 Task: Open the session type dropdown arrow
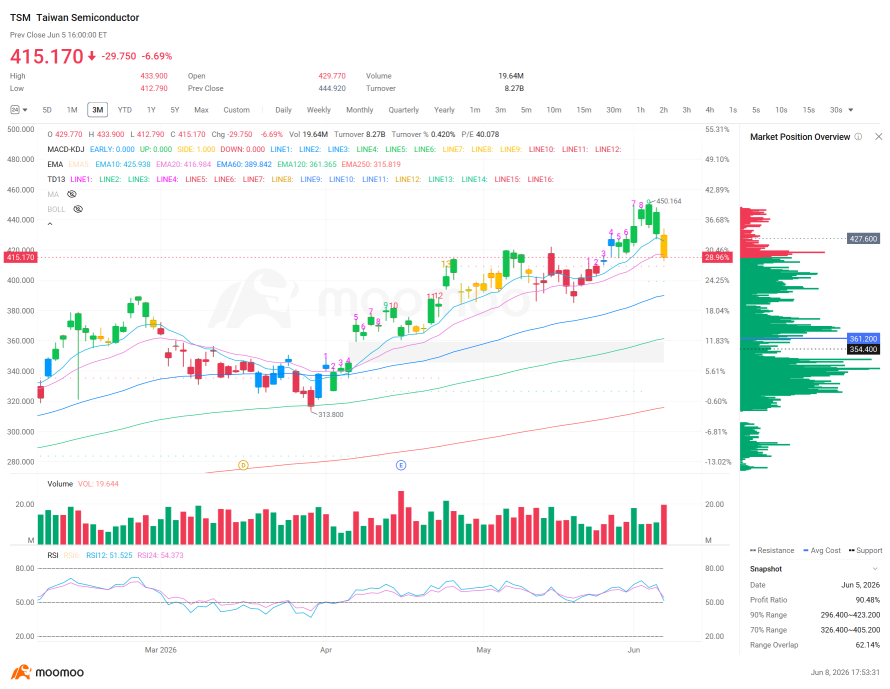click(25, 110)
